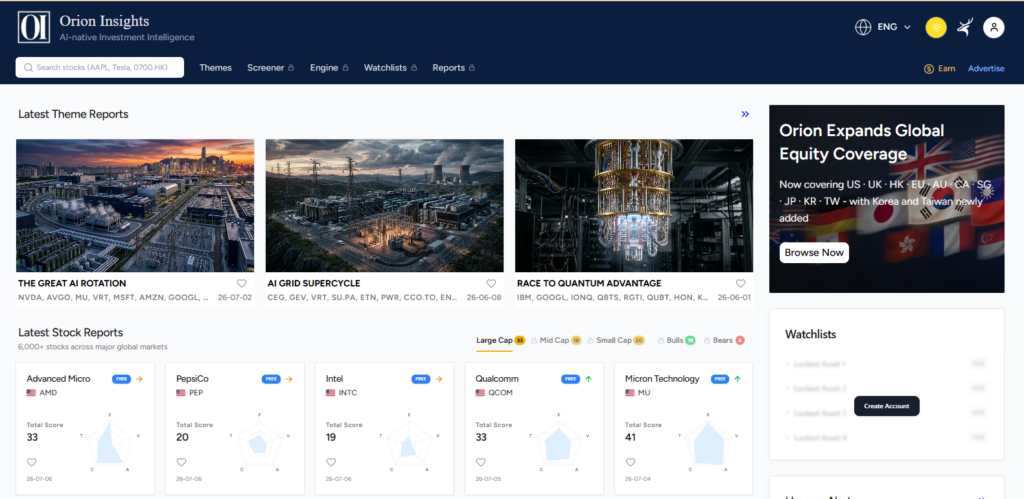Open the user profile avatar icon
Viewport: 1024px width, 499px height.
point(993,27)
